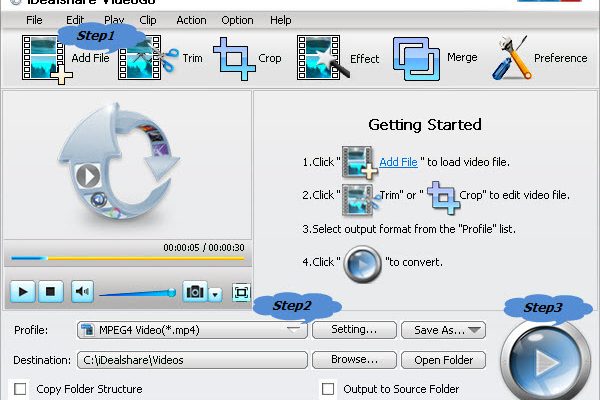This screenshot has width=600, height=400.
Task: Click the convert icon in Getting Started step 4
Action: 362,264
